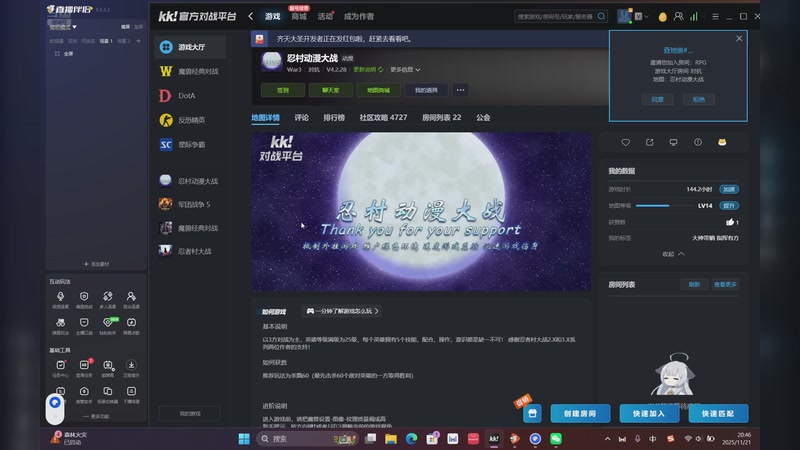Click the store icon beside 创建房间
The height and width of the screenshot is (450, 800).
coord(532,413)
